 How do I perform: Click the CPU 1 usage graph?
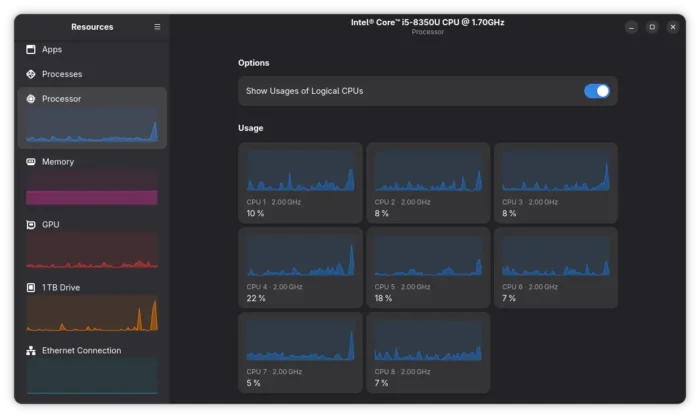pyautogui.click(x=300, y=171)
